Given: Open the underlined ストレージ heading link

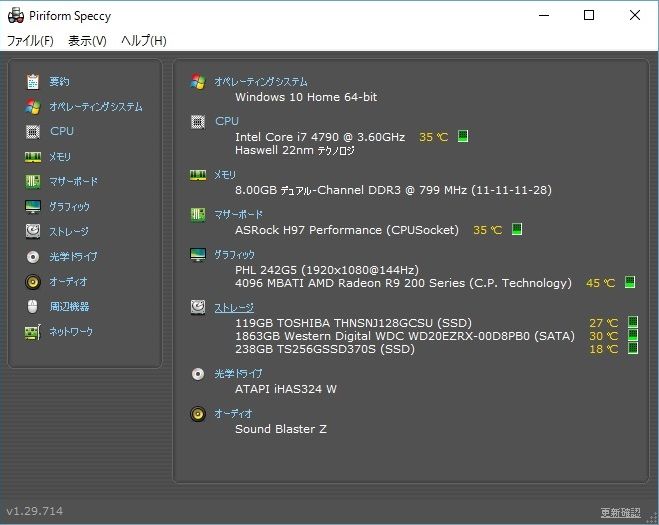Looking at the screenshot, I should [234, 308].
